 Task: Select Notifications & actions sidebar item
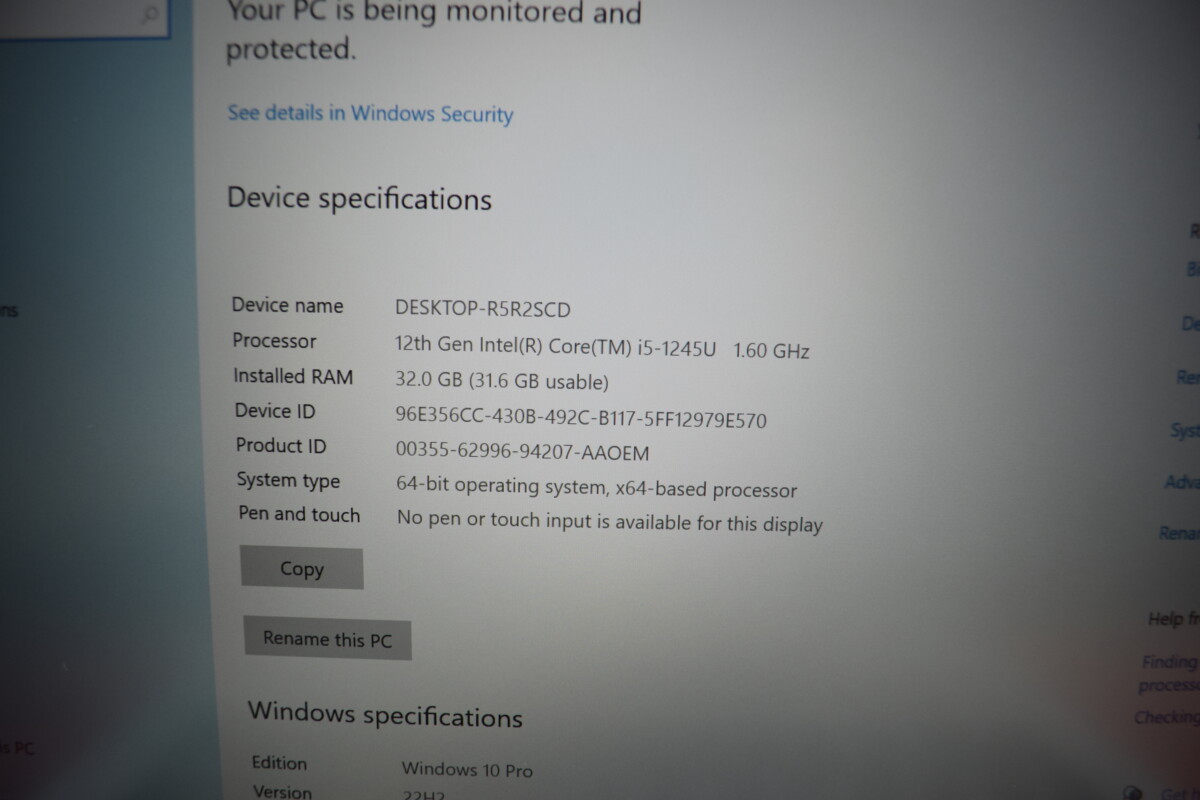pyautogui.click(x=9, y=311)
